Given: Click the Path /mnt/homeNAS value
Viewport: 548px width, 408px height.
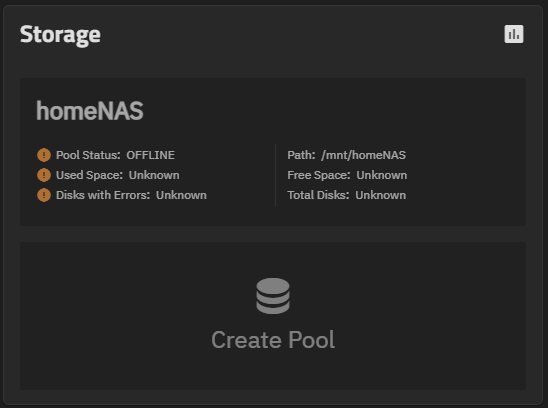Looking at the screenshot, I should click(x=363, y=155).
